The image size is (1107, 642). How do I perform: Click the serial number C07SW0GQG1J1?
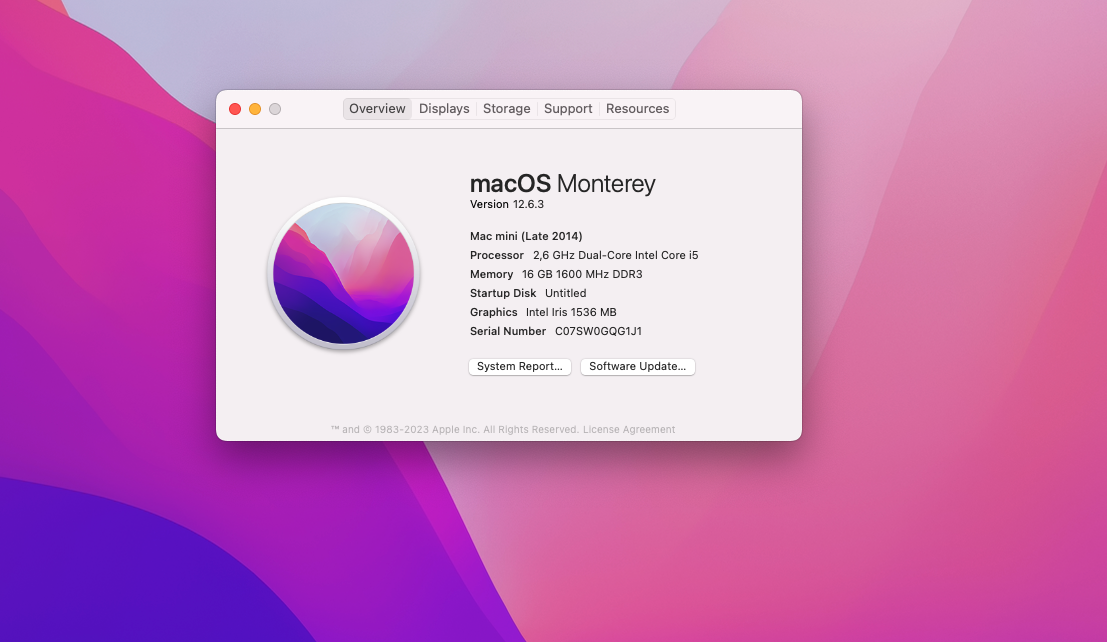[599, 331]
